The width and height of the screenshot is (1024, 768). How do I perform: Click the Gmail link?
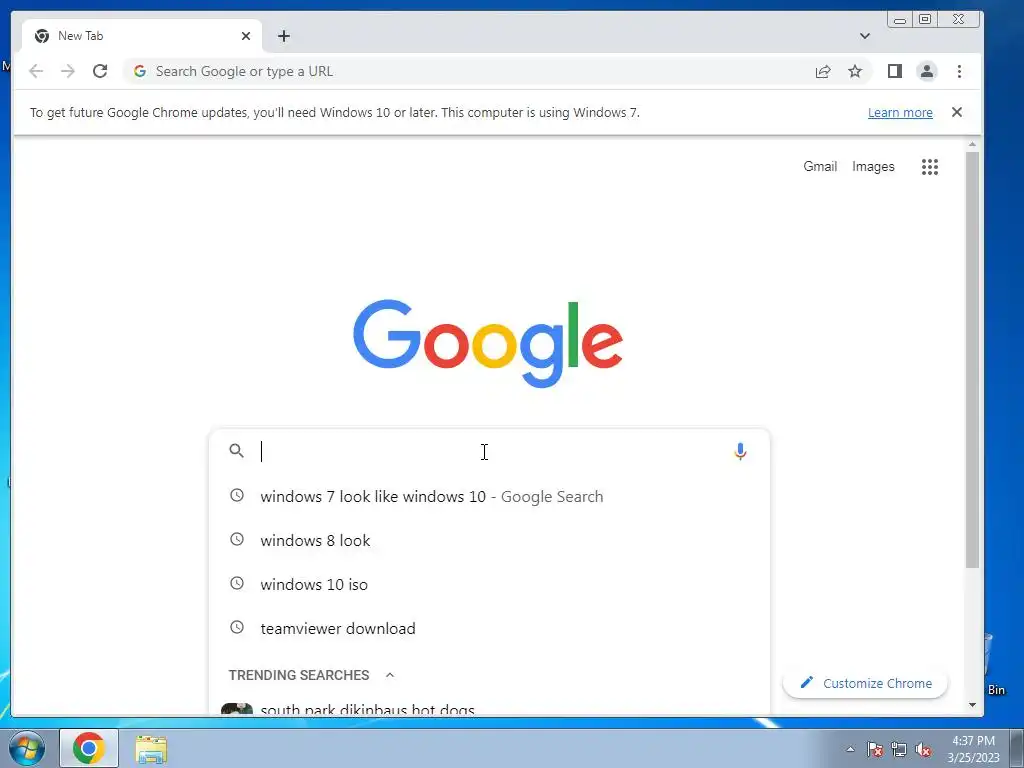coord(820,167)
